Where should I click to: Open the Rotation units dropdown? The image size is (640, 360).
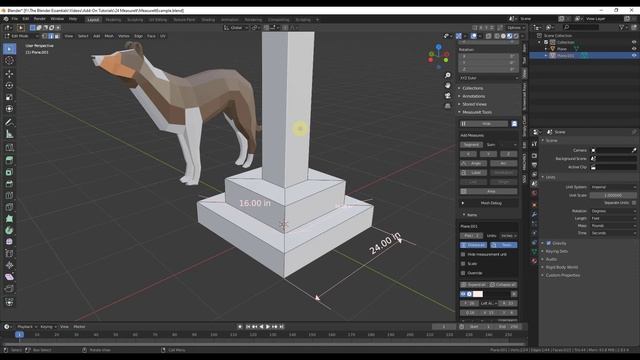[613, 211]
